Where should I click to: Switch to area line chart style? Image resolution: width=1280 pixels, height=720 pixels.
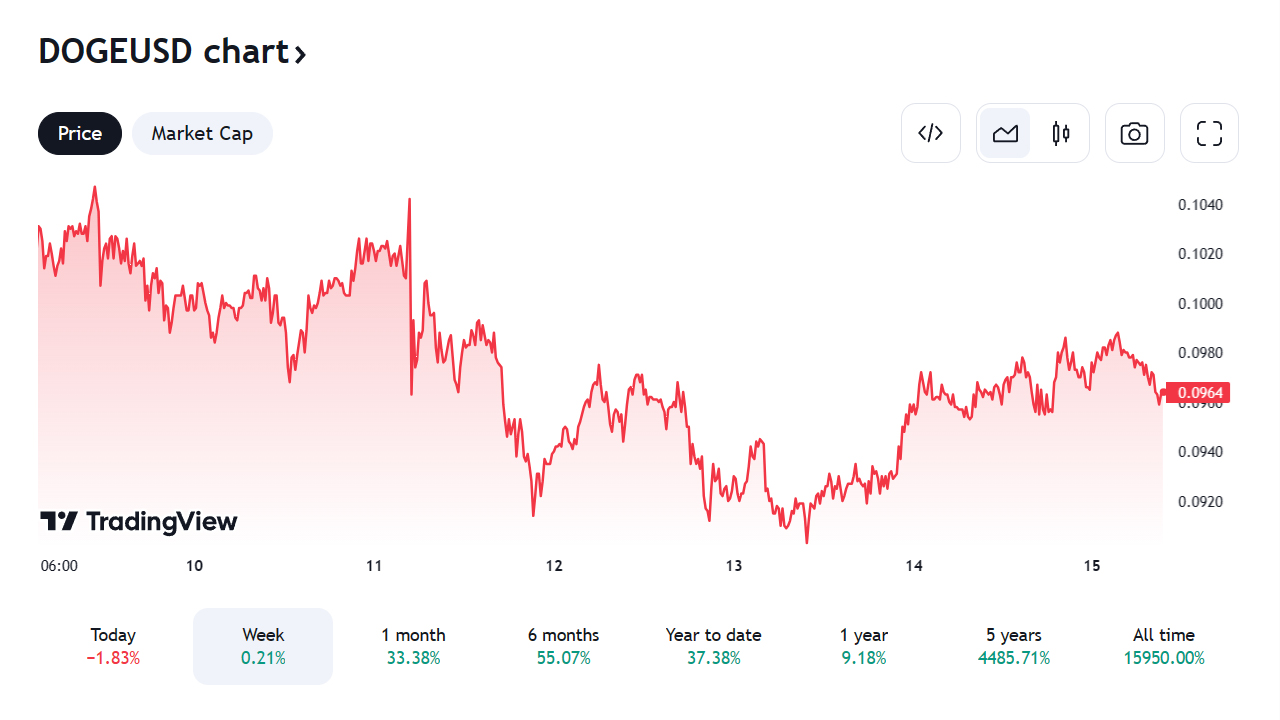click(x=1005, y=133)
